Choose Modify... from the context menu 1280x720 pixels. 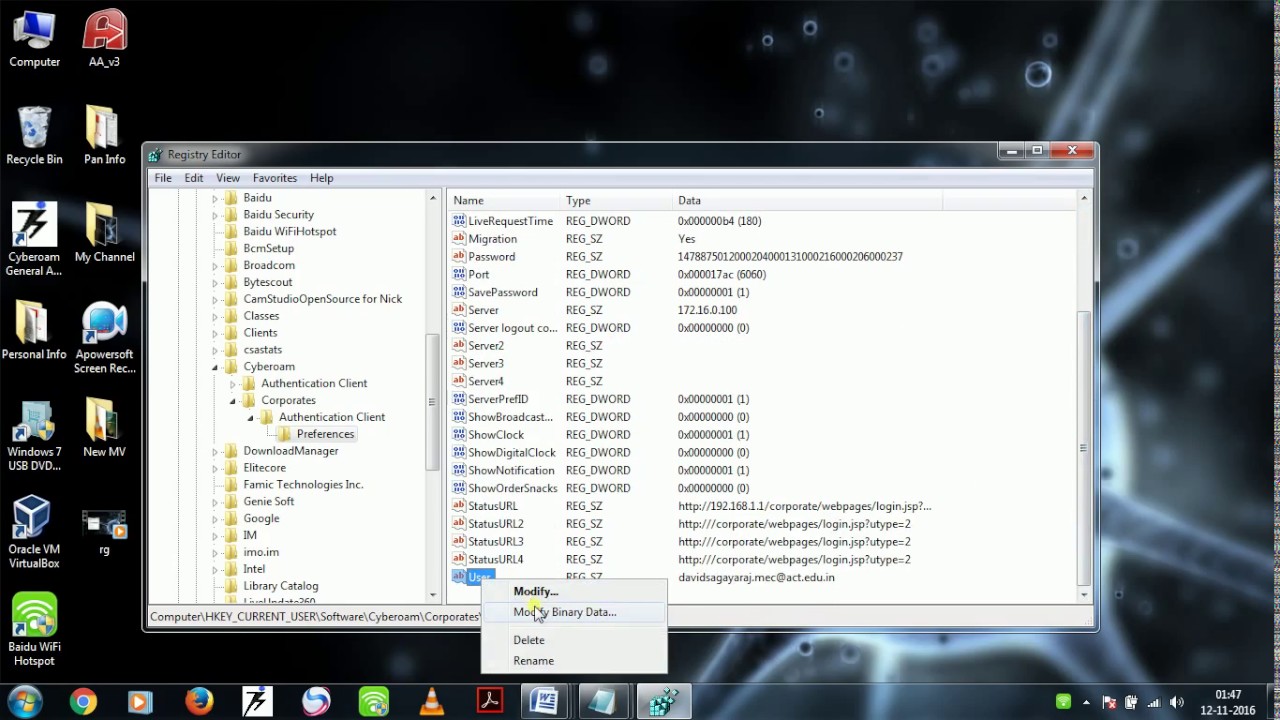pyautogui.click(x=574, y=591)
